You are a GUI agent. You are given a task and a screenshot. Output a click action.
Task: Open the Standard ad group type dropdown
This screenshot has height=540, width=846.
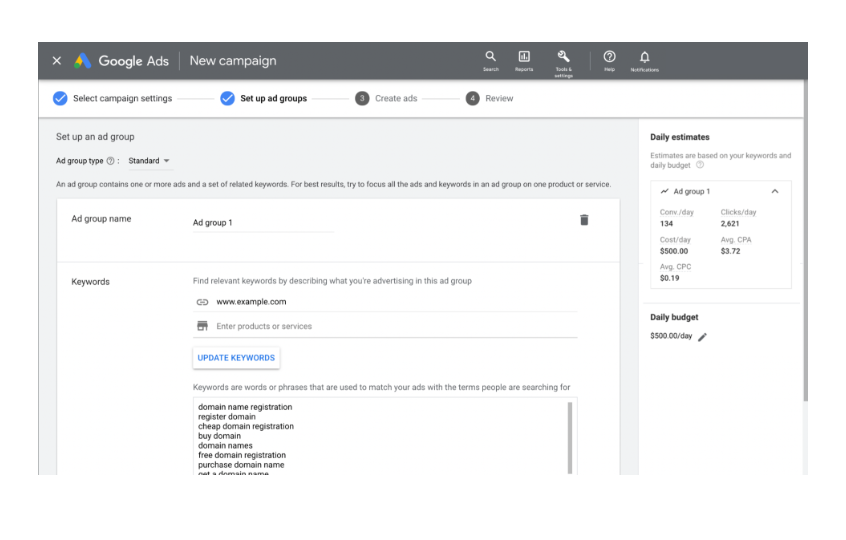(x=149, y=161)
